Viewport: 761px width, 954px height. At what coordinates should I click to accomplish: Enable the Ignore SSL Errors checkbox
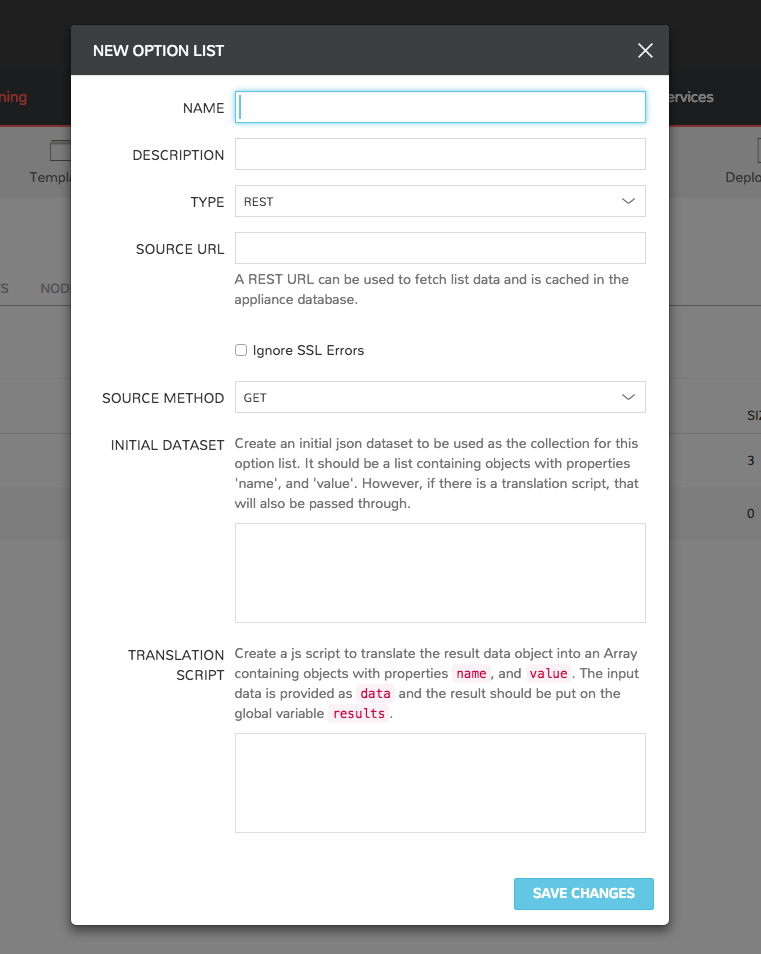click(x=241, y=350)
